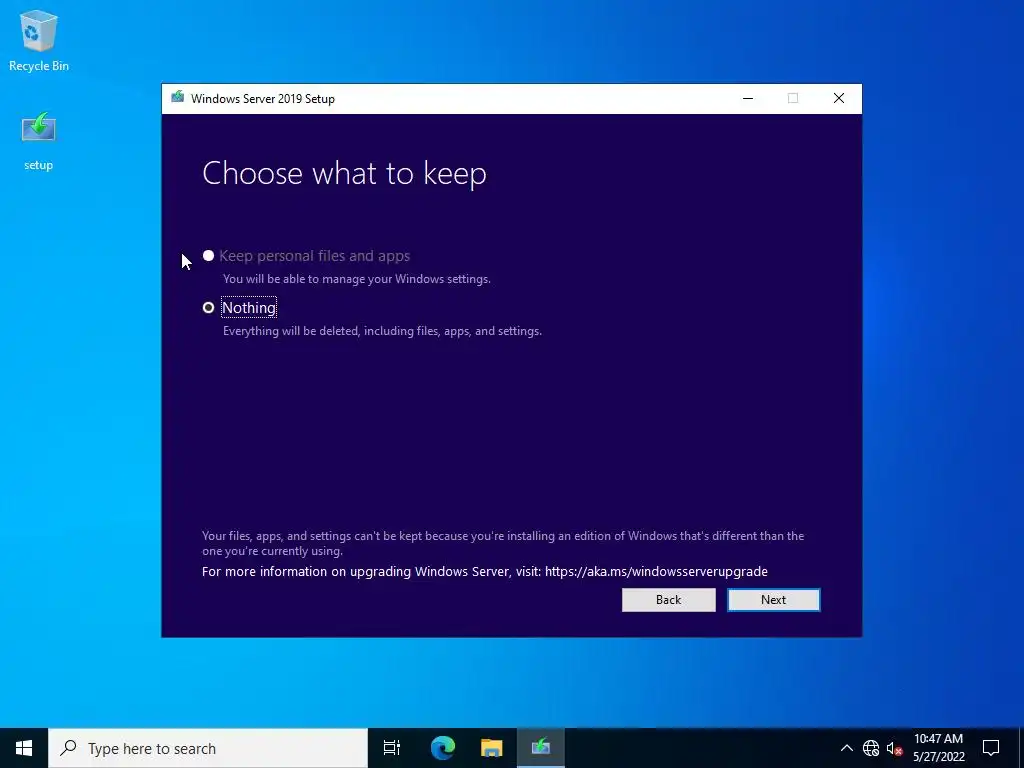Show hidden system tray icons
This screenshot has height=768, width=1024.
[x=846, y=748]
